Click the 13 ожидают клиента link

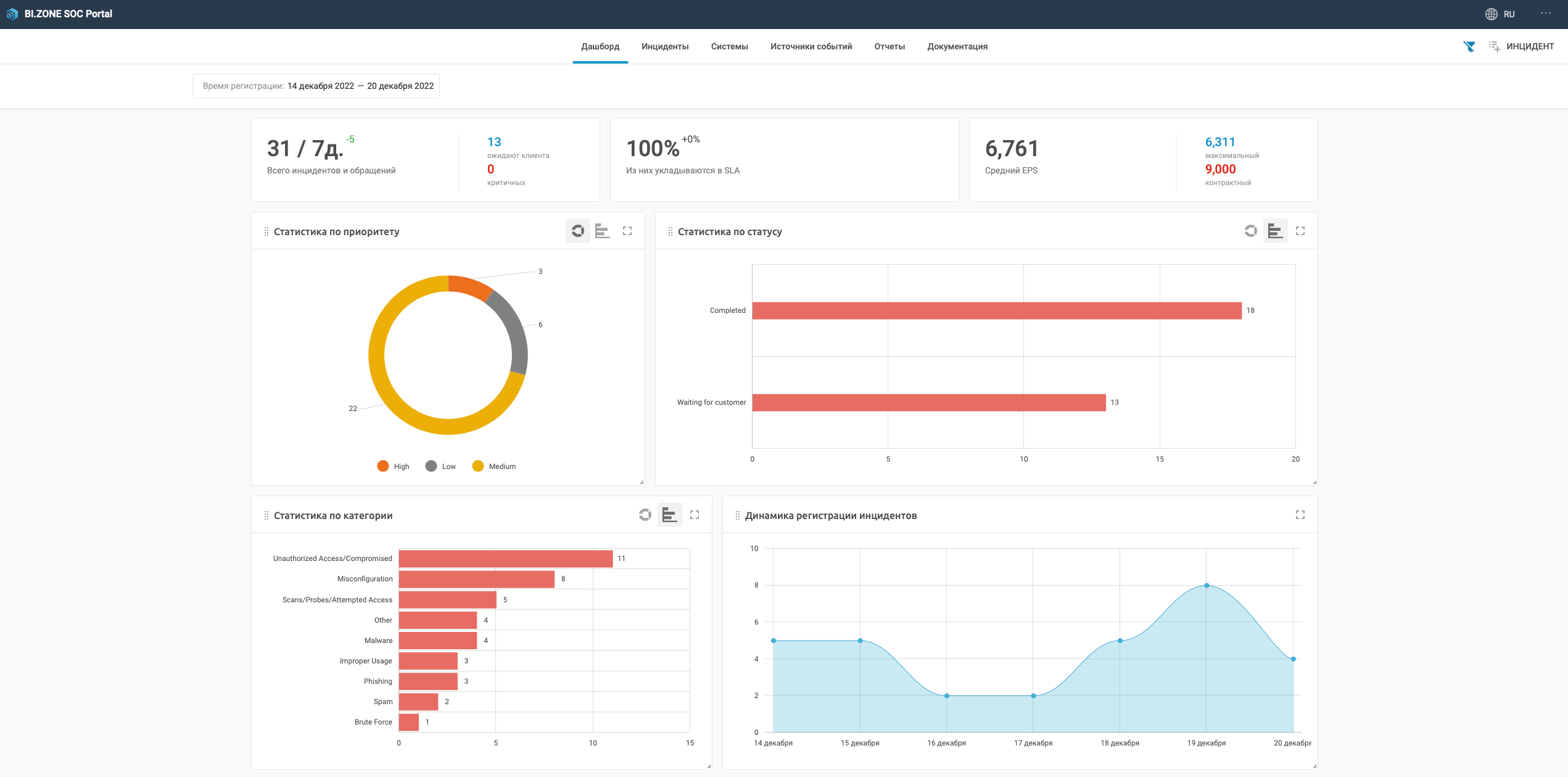(494, 143)
